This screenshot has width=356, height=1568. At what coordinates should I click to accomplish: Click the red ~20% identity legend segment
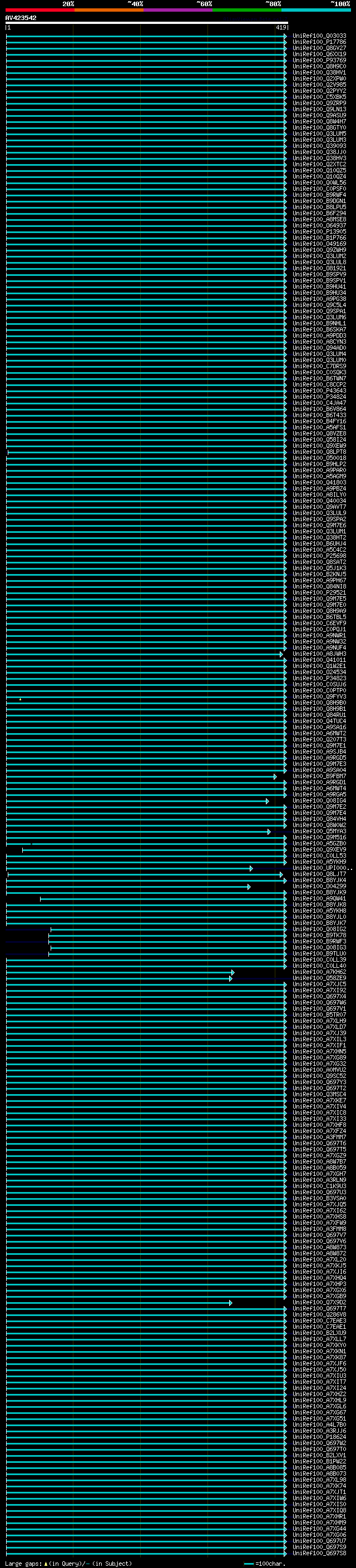(x=39, y=11)
